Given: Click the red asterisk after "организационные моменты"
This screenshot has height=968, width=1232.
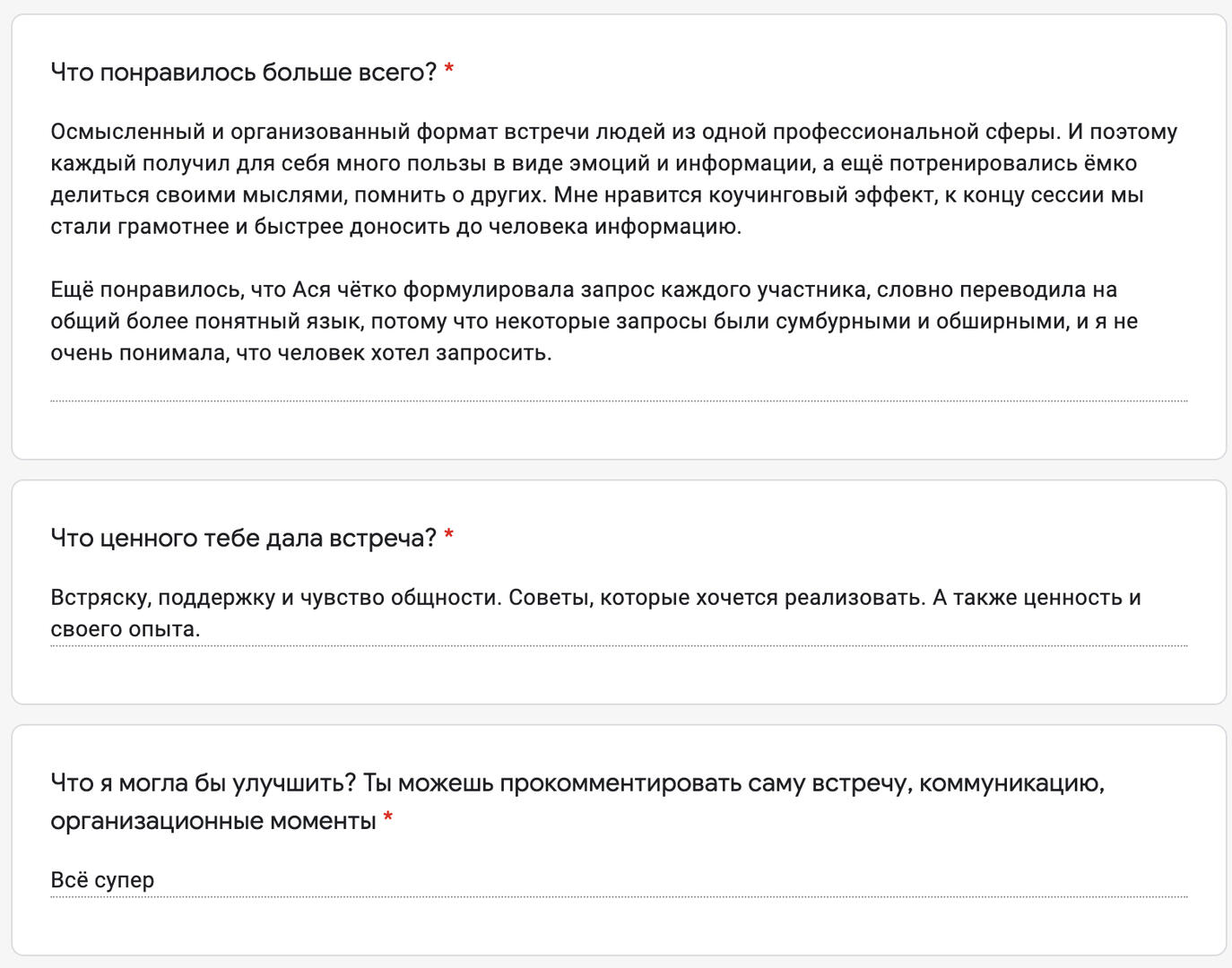Looking at the screenshot, I should 388,819.
